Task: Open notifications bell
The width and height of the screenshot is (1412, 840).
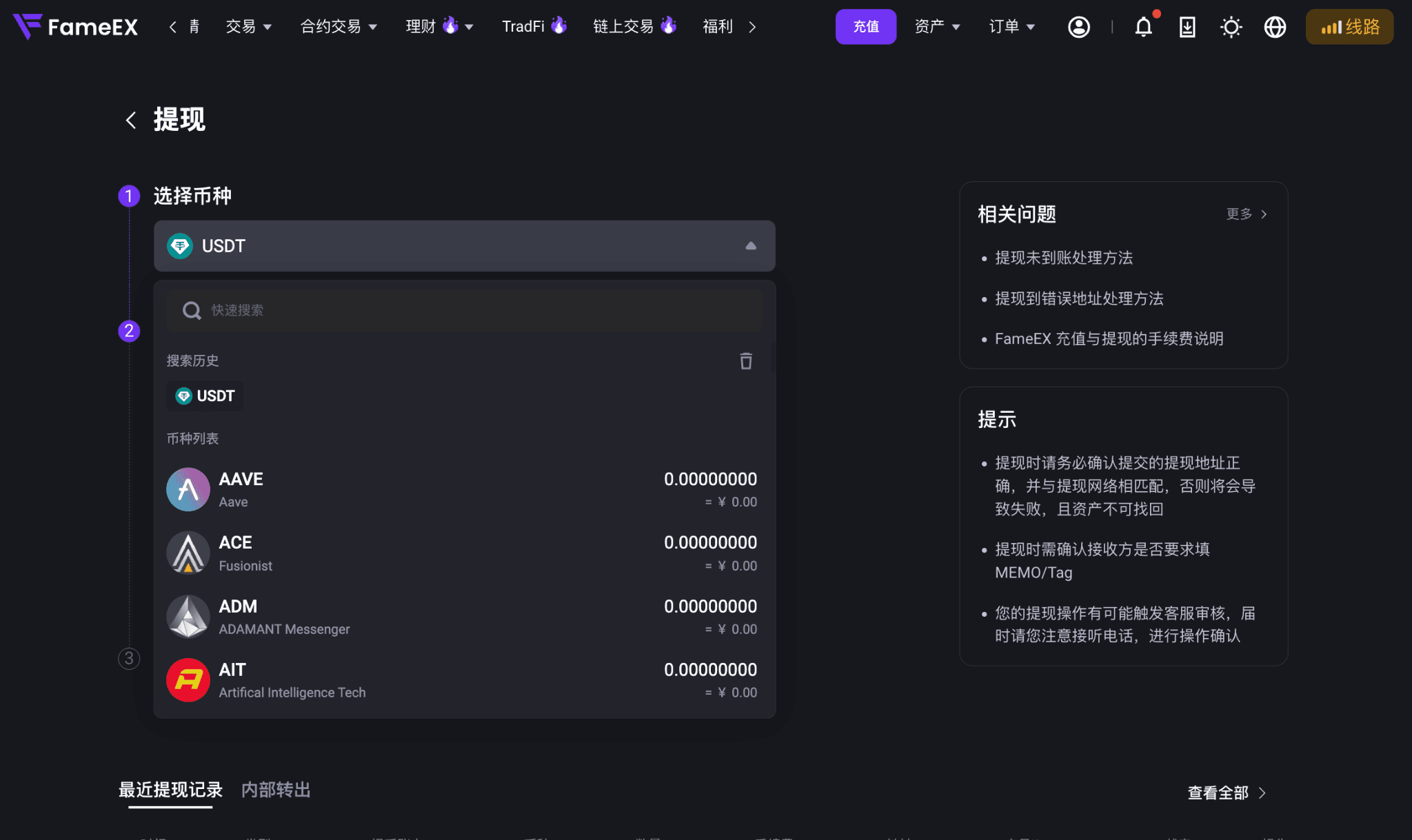Action: [x=1144, y=27]
